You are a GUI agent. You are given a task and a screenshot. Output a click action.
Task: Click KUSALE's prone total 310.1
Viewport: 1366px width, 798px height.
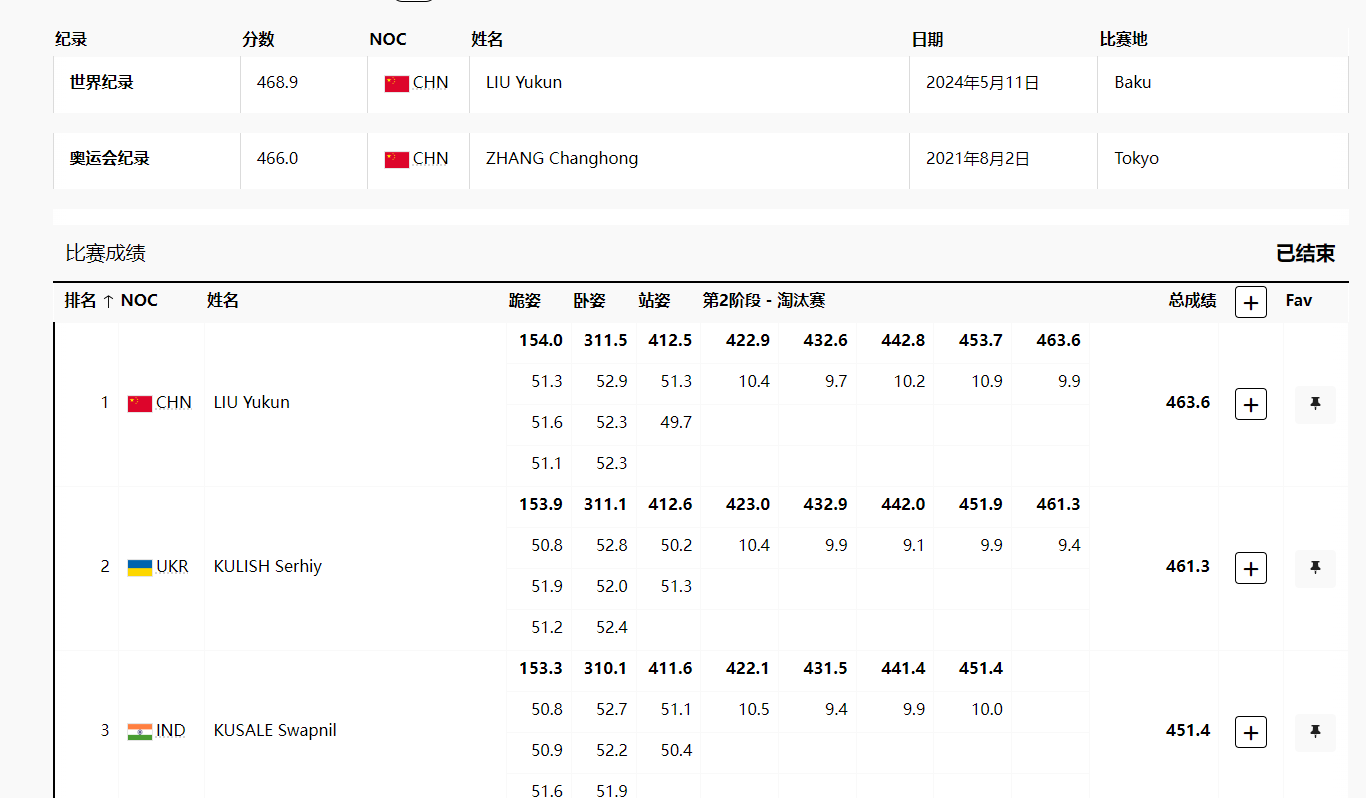(606, 668)
